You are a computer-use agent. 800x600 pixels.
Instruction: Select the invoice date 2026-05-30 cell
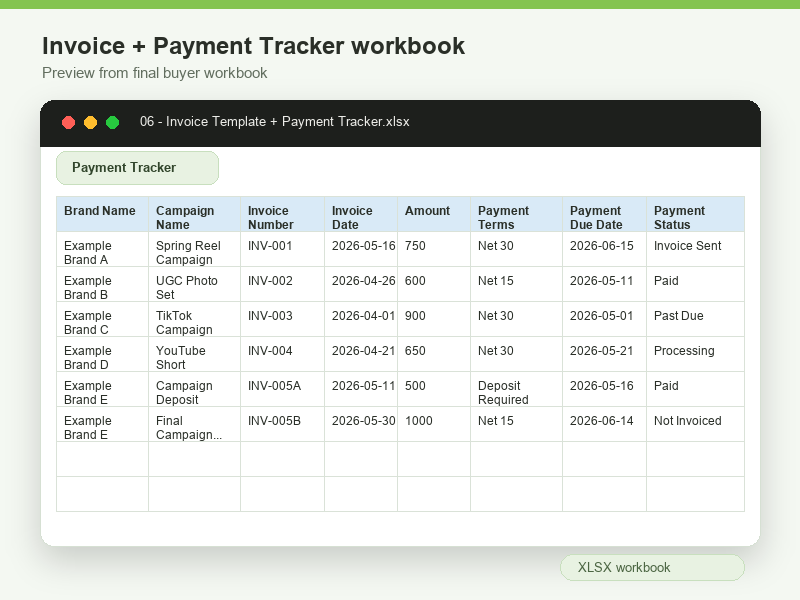361,424
